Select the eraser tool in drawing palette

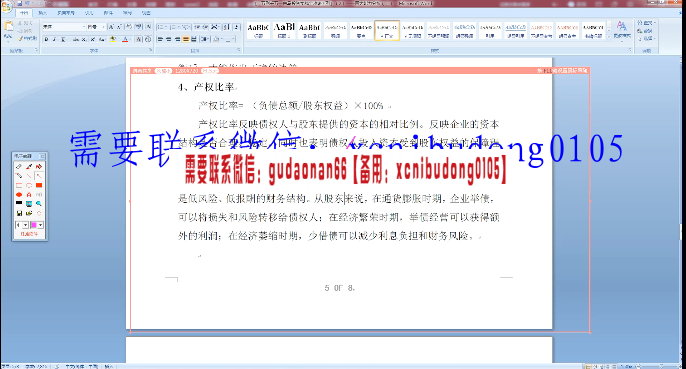coord(19,166)
